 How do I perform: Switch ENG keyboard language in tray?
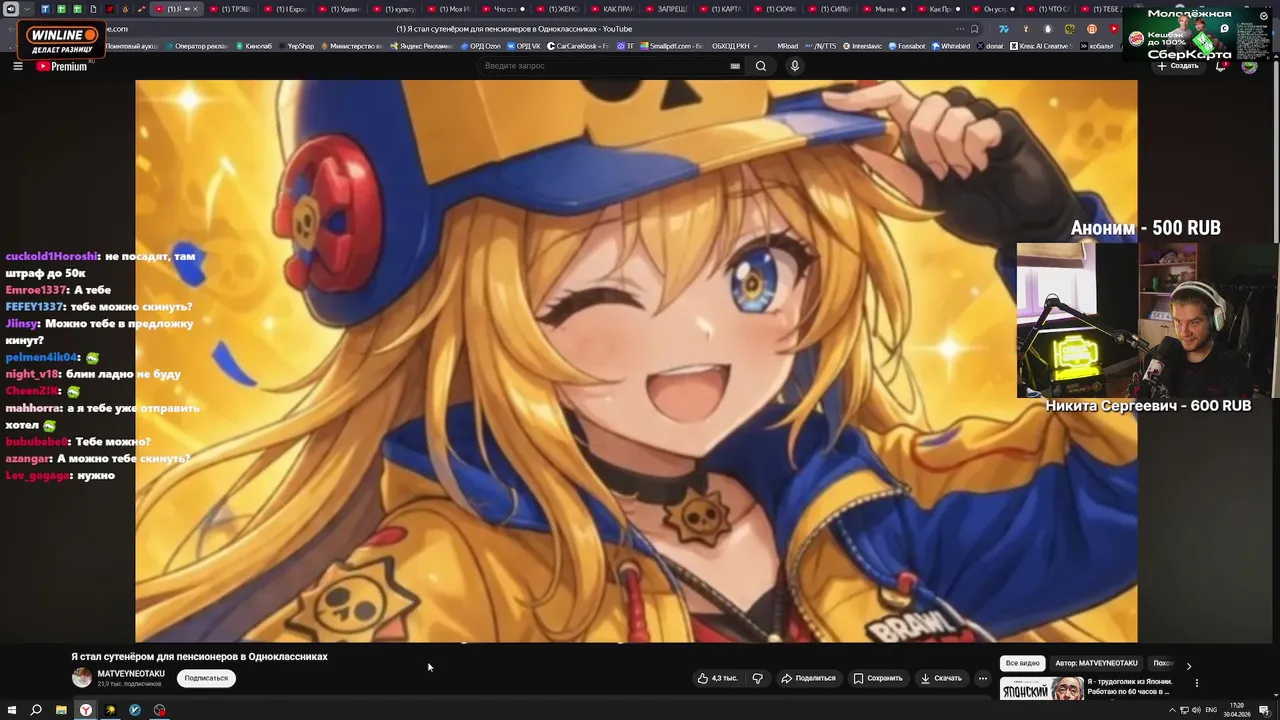tap(1211, 710)
